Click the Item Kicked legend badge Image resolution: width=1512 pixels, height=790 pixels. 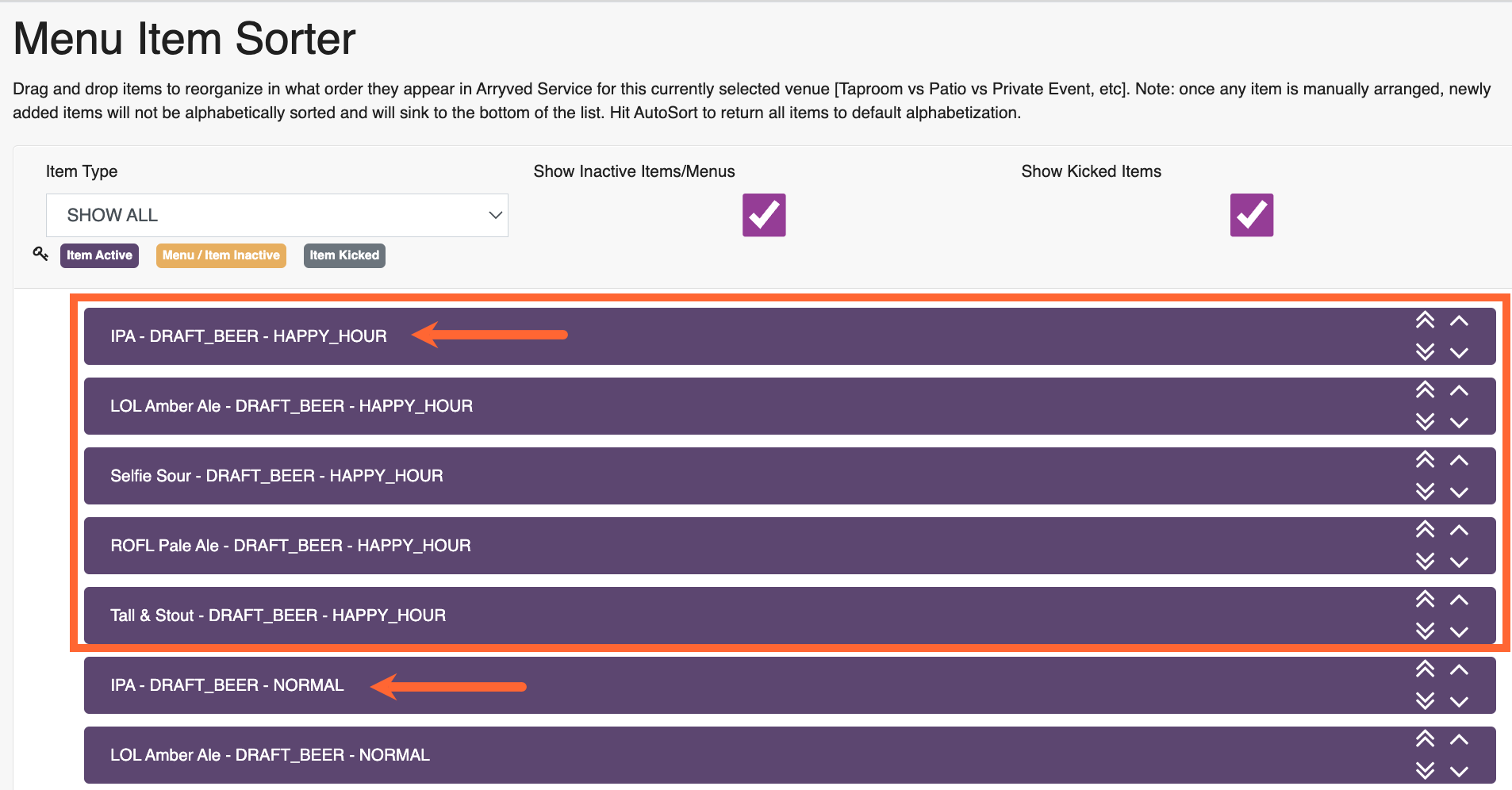pos(344,255)
